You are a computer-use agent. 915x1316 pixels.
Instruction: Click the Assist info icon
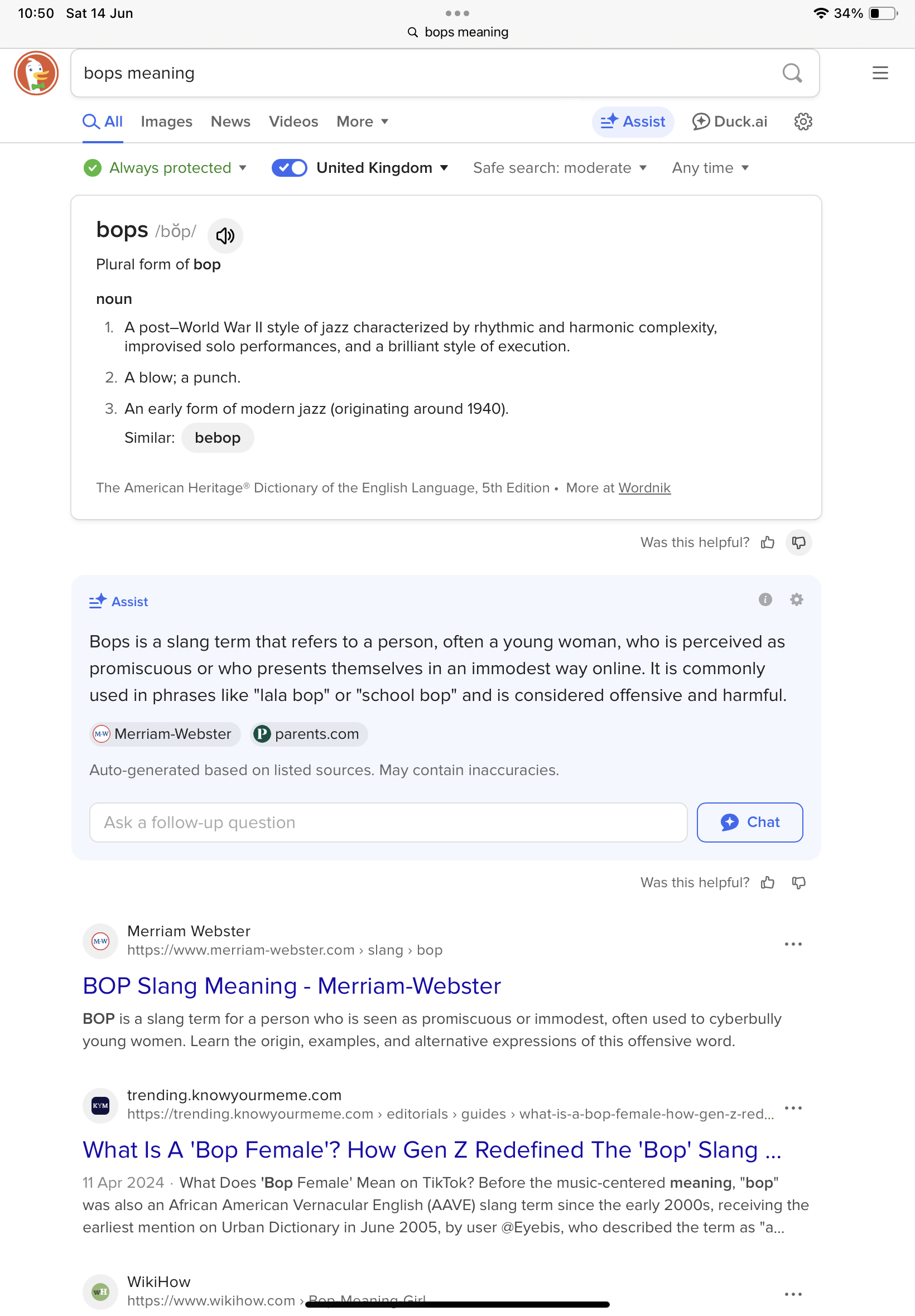[x=765, y=600]
